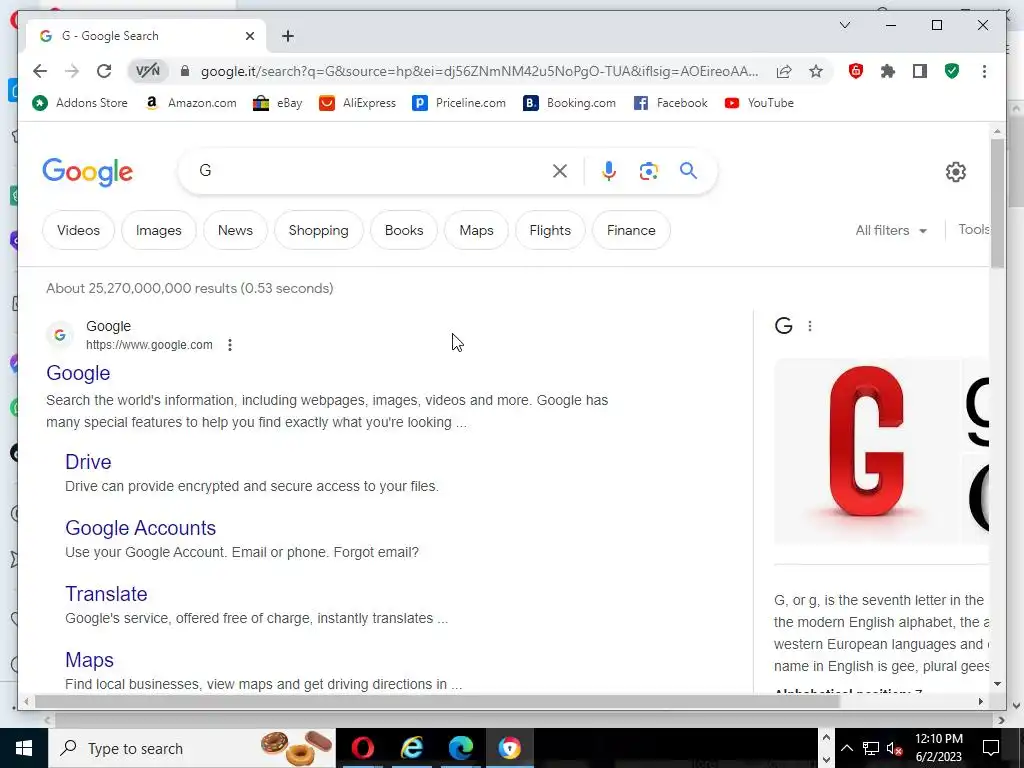Go back to the previous page

tap(40, 71)
